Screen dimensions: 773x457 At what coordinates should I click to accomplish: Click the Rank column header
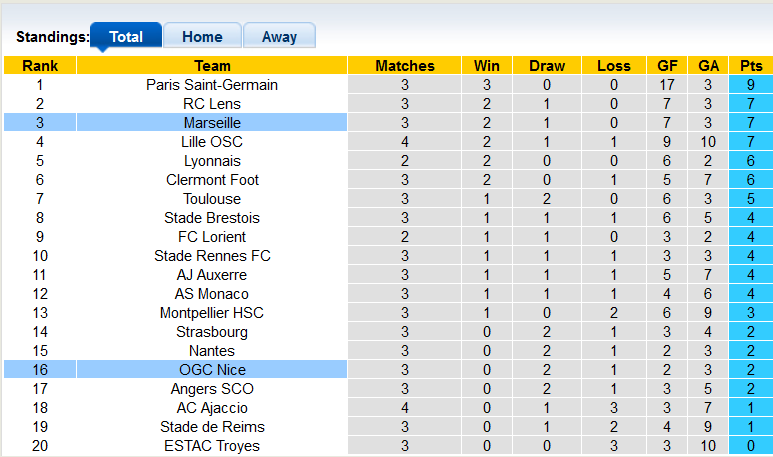39,66
